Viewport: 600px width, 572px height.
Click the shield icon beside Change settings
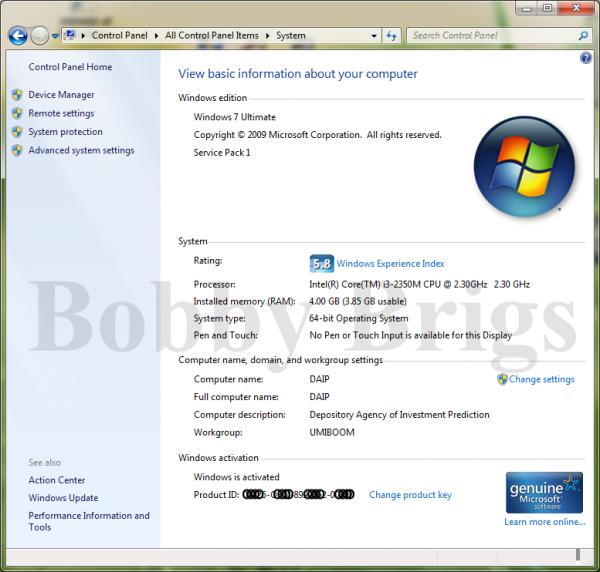[x=502, y=379]
